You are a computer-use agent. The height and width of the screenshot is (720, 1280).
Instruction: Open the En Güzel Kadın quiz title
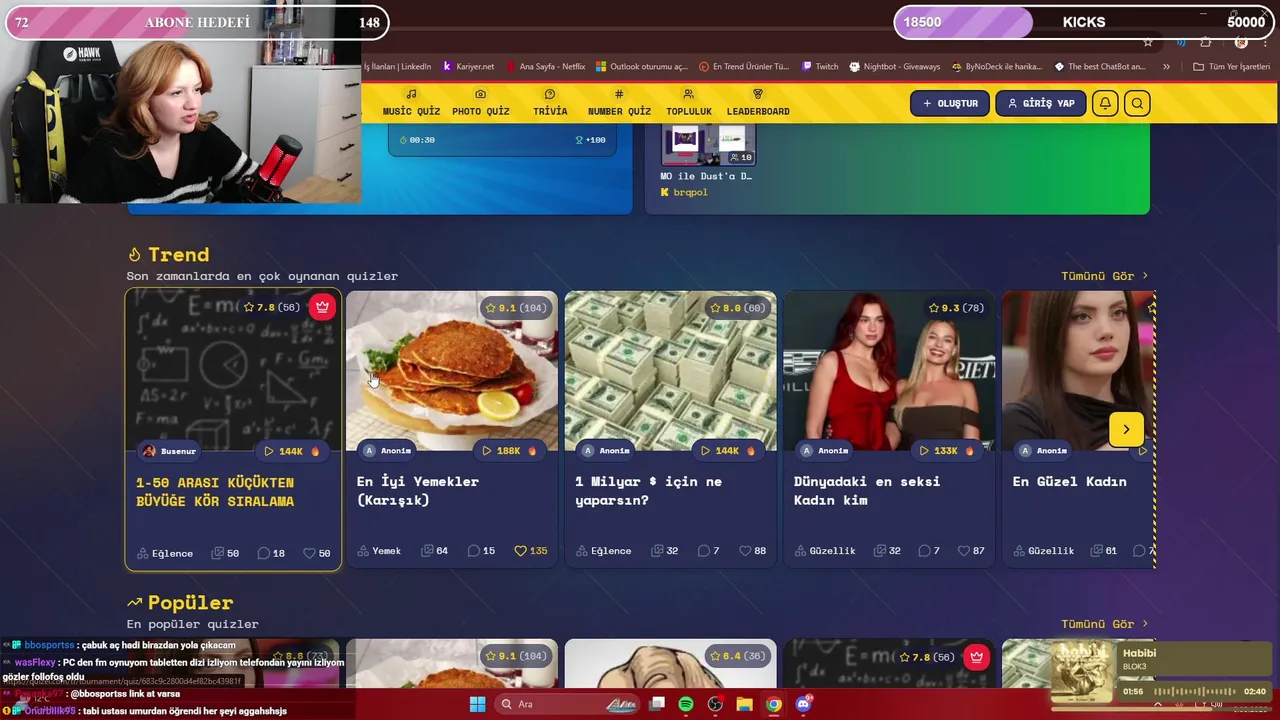[x=1069, y=482]
